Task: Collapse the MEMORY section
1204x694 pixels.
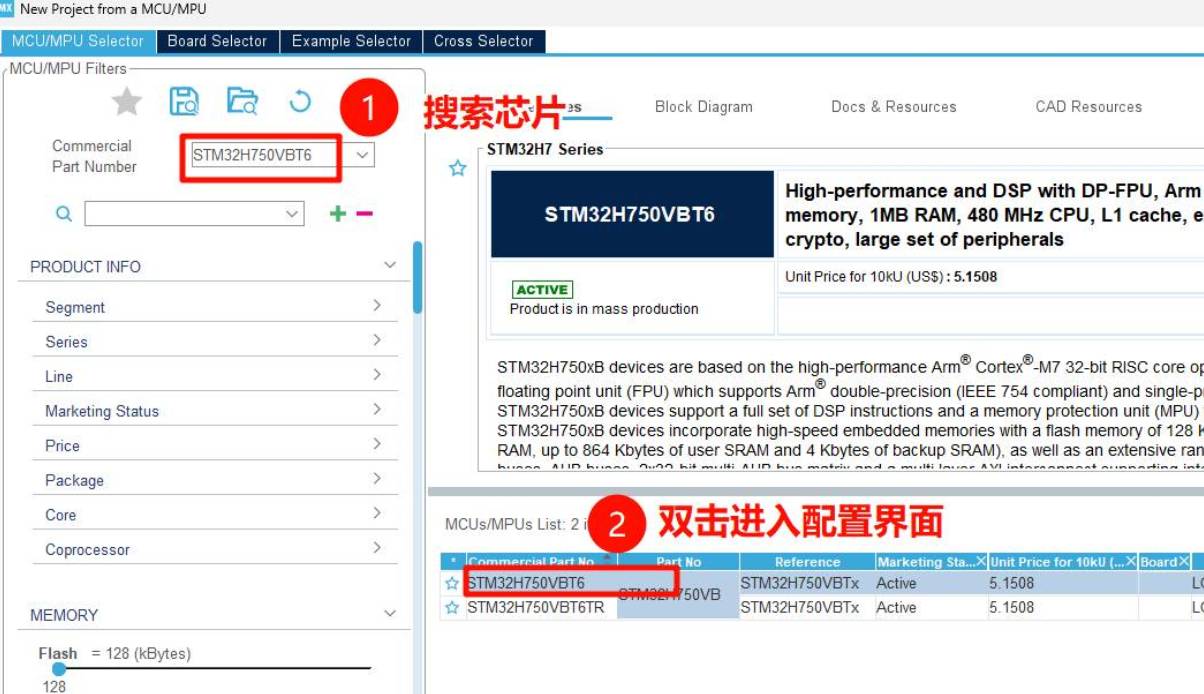Action: click(x=390, y=614)
